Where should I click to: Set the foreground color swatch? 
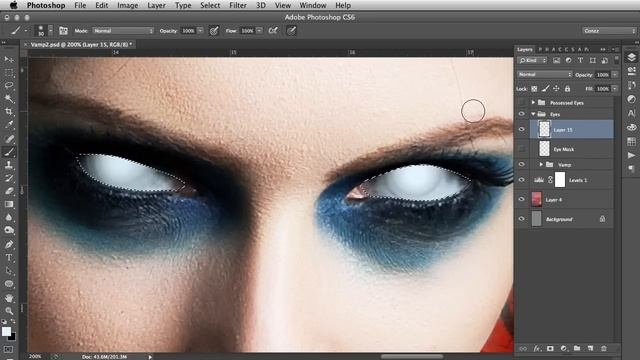click(6, 331)
